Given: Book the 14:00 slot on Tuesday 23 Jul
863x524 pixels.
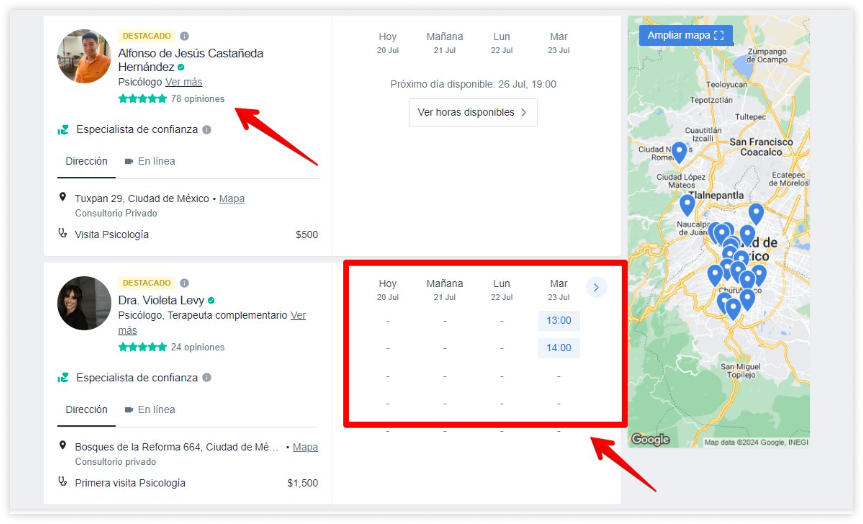Looking at the screenshot, I should click(559, 348).
